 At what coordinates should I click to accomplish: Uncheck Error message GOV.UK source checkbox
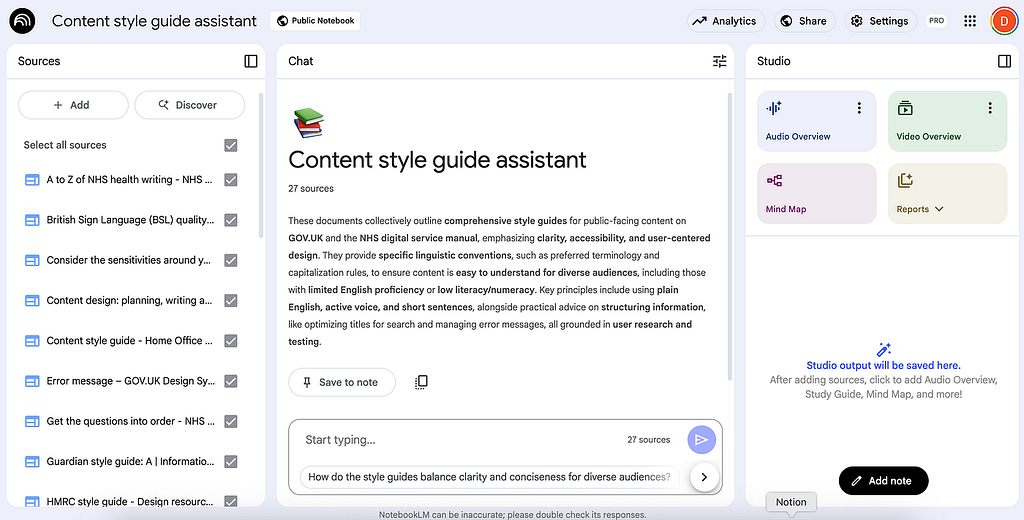[231, 381]
